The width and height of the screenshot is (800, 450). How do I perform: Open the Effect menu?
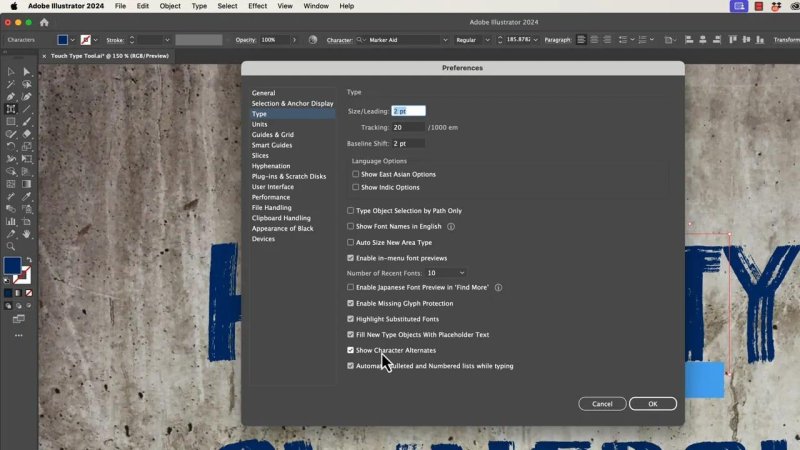coord(257,6)
